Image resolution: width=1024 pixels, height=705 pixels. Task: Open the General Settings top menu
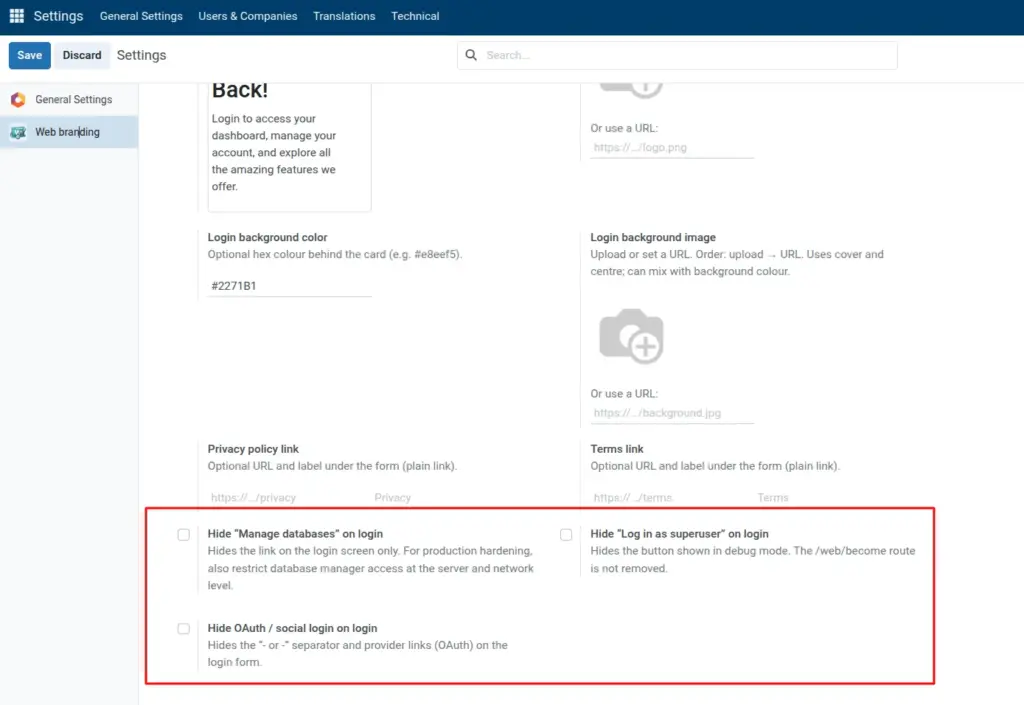(141, 16)
